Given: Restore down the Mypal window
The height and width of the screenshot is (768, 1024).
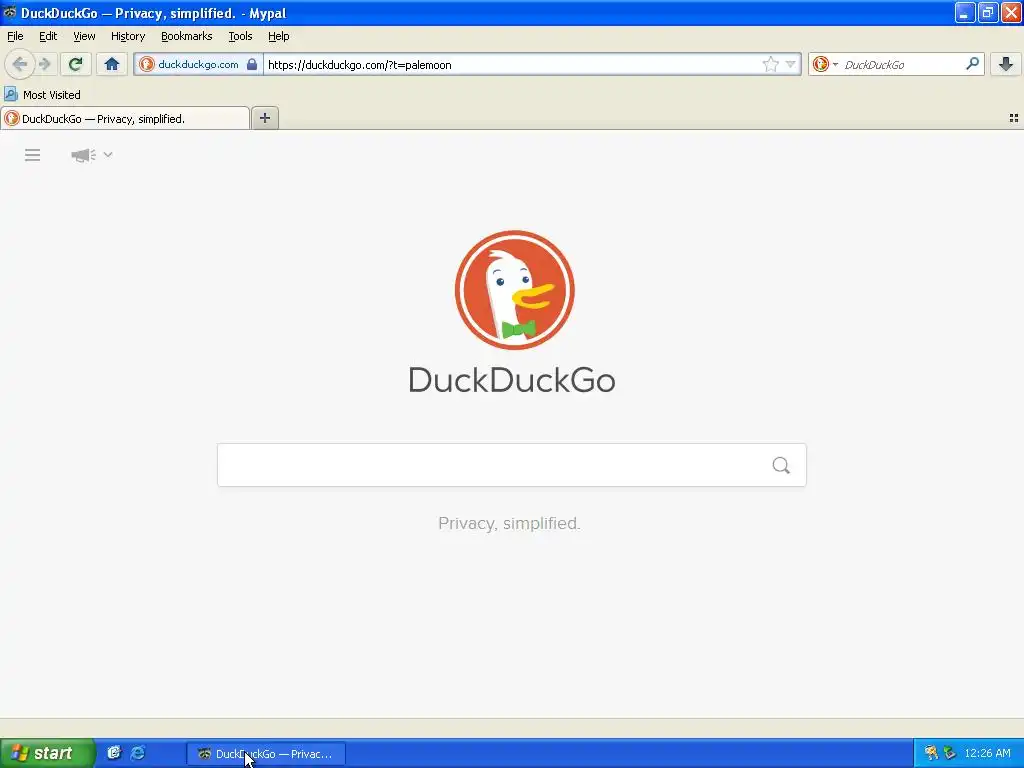Looking at the screenshot, I should pyautogui.click(x=988, y=12).
